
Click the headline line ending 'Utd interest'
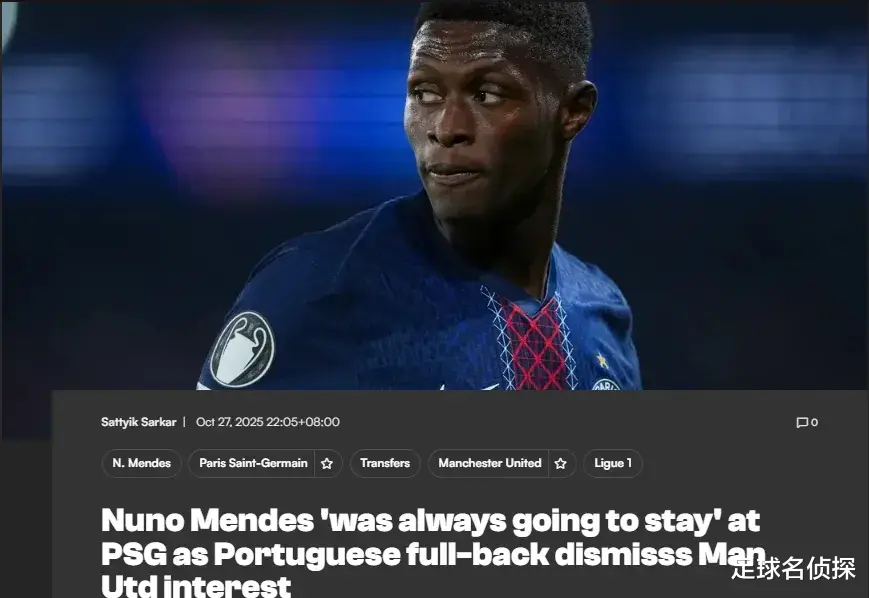click(x=196, y=586)
